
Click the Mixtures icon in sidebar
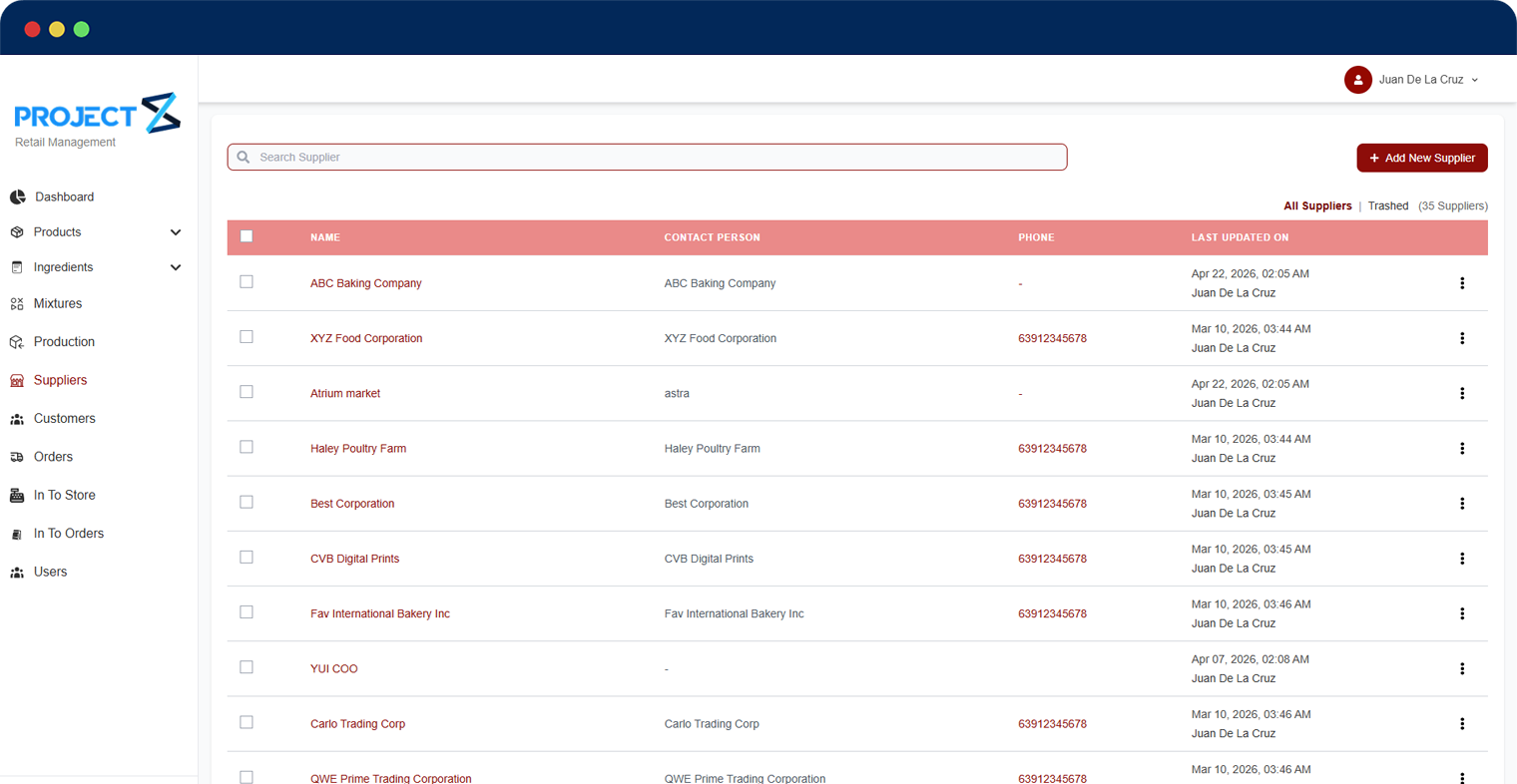(x=17, y=304)
